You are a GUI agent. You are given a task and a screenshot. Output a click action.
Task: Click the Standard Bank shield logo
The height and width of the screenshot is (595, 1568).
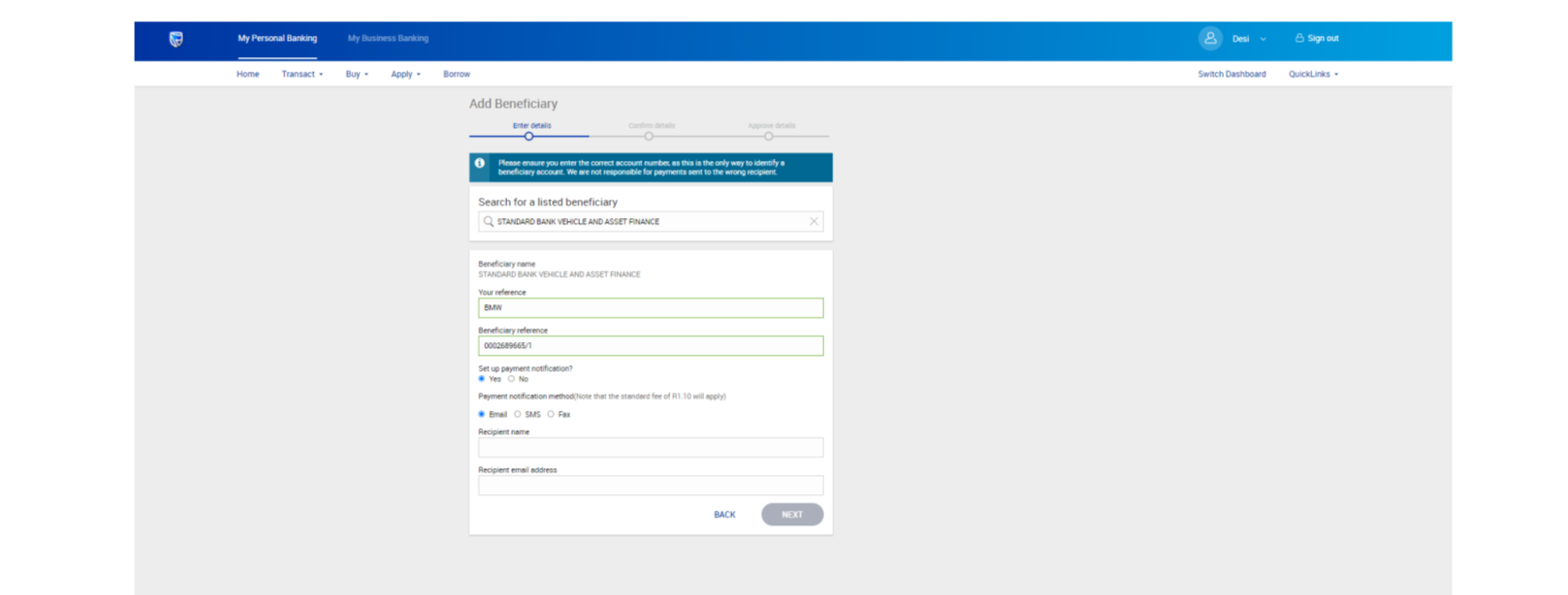(176, 39)
